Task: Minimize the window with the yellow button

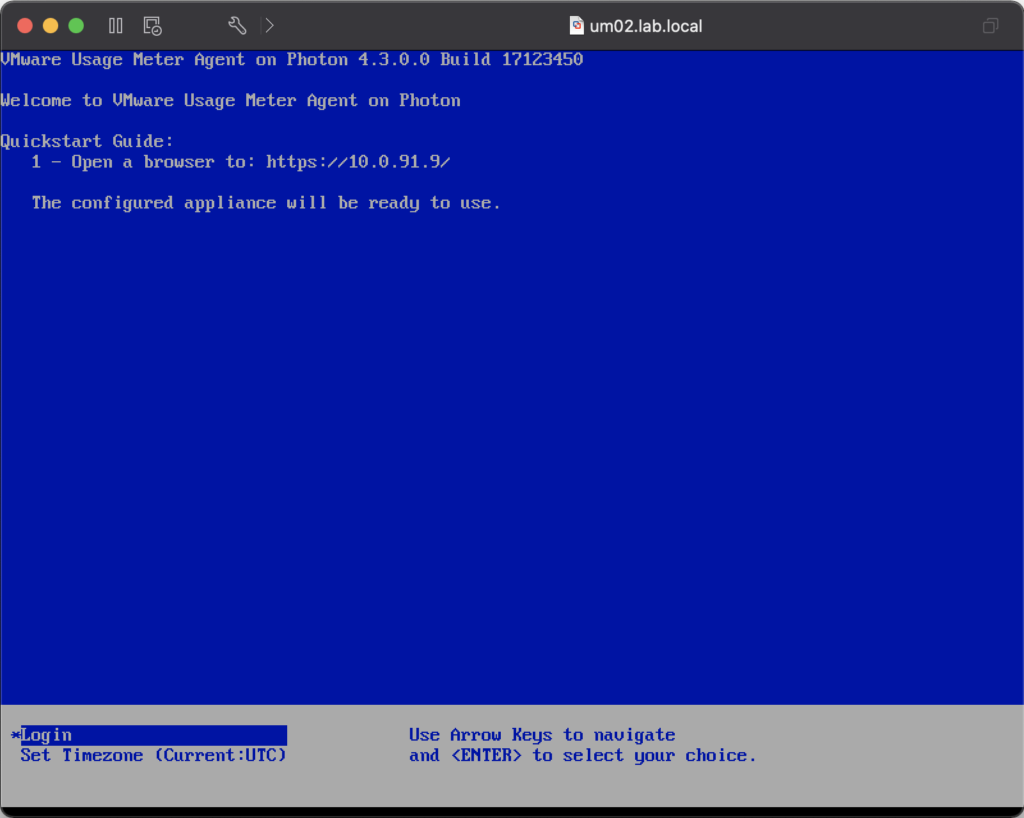Action: (50, 25)
